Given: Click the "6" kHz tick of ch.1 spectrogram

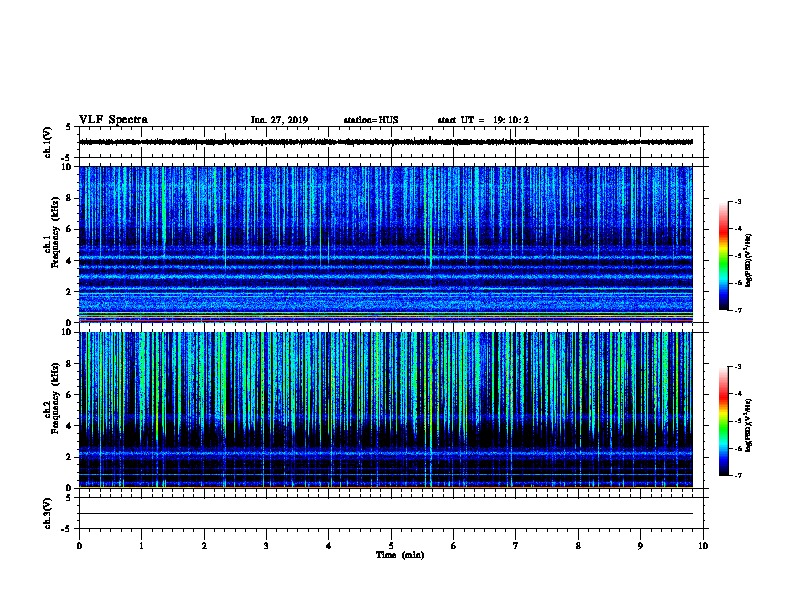Looking at the screenshot, I should pos(69,229).
